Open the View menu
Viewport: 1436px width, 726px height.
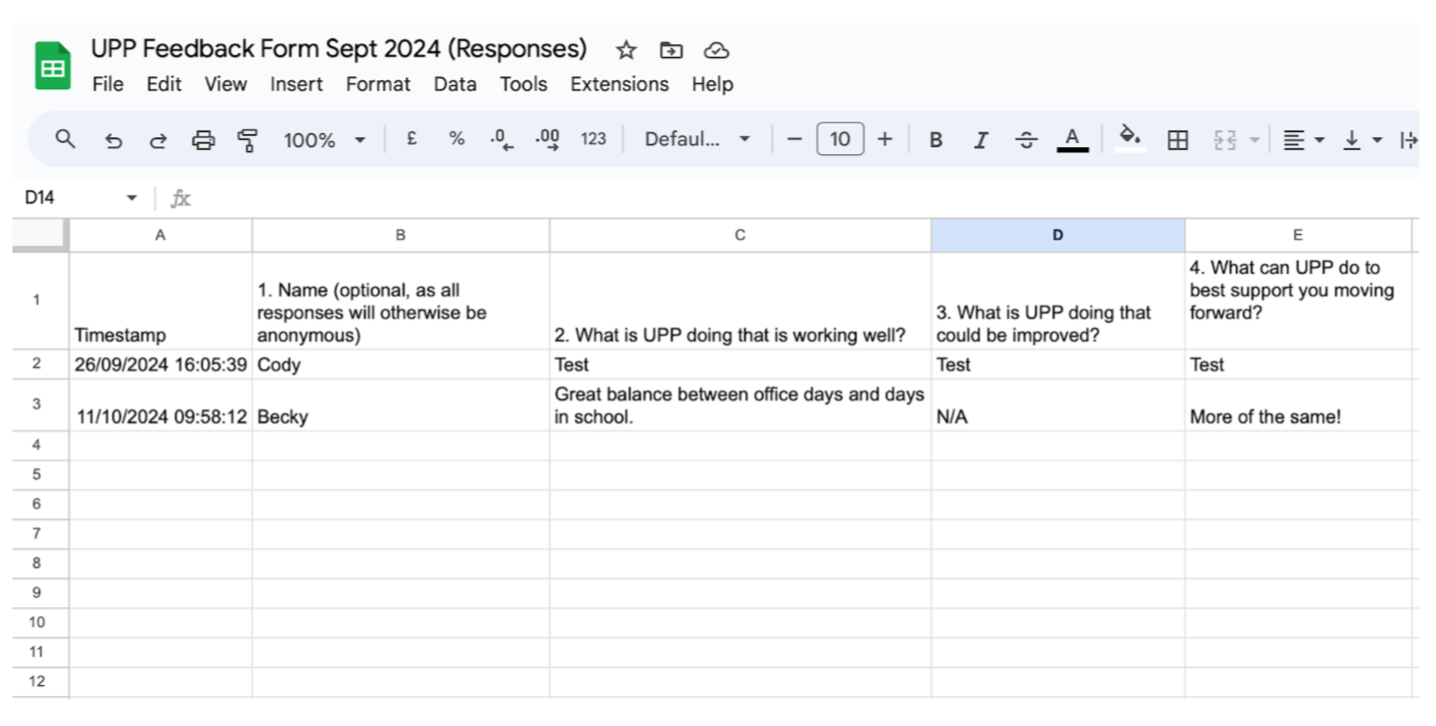tap(226, 84)
